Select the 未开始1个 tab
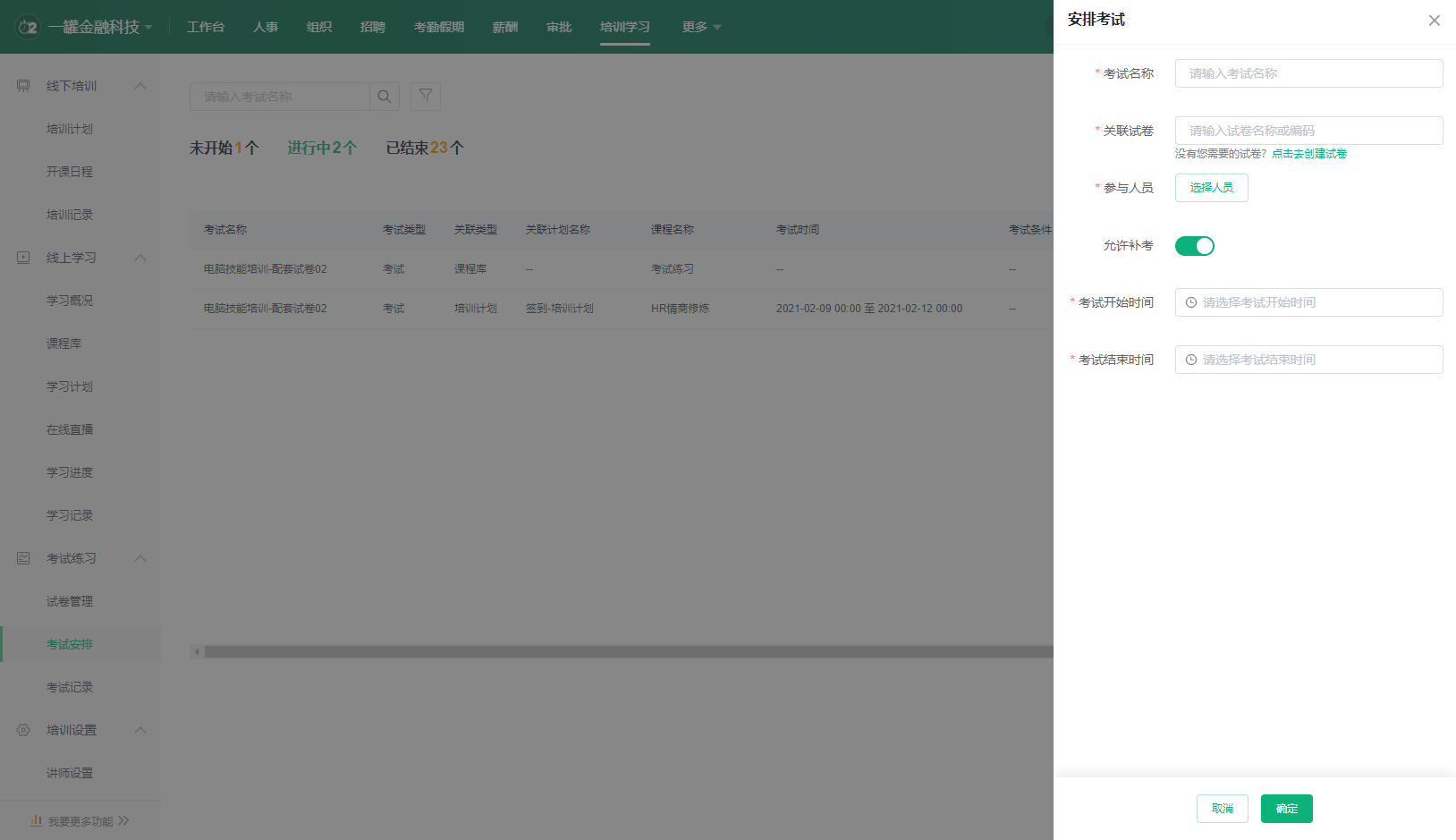1456x840 pixels. [224, 148]
